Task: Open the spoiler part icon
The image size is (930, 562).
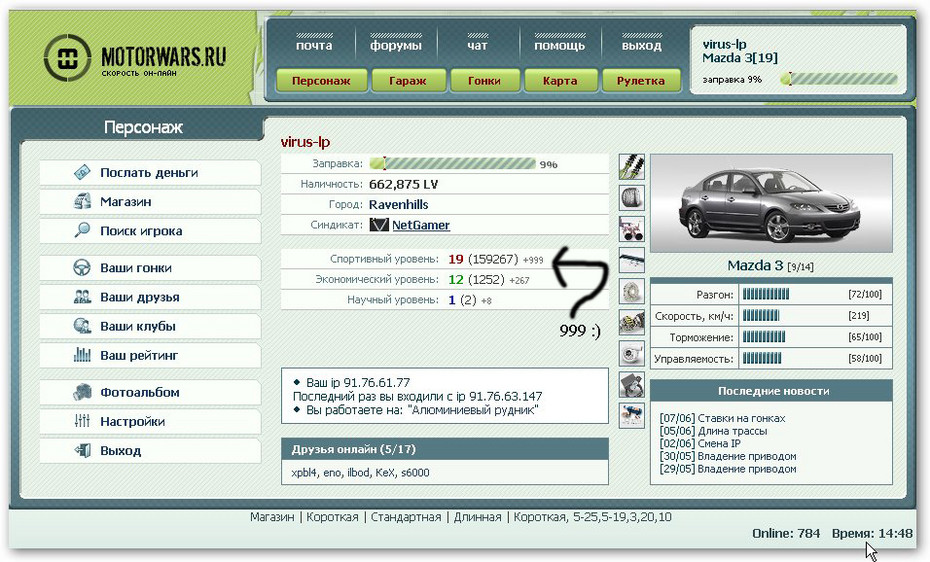Action: pos(632,260)
